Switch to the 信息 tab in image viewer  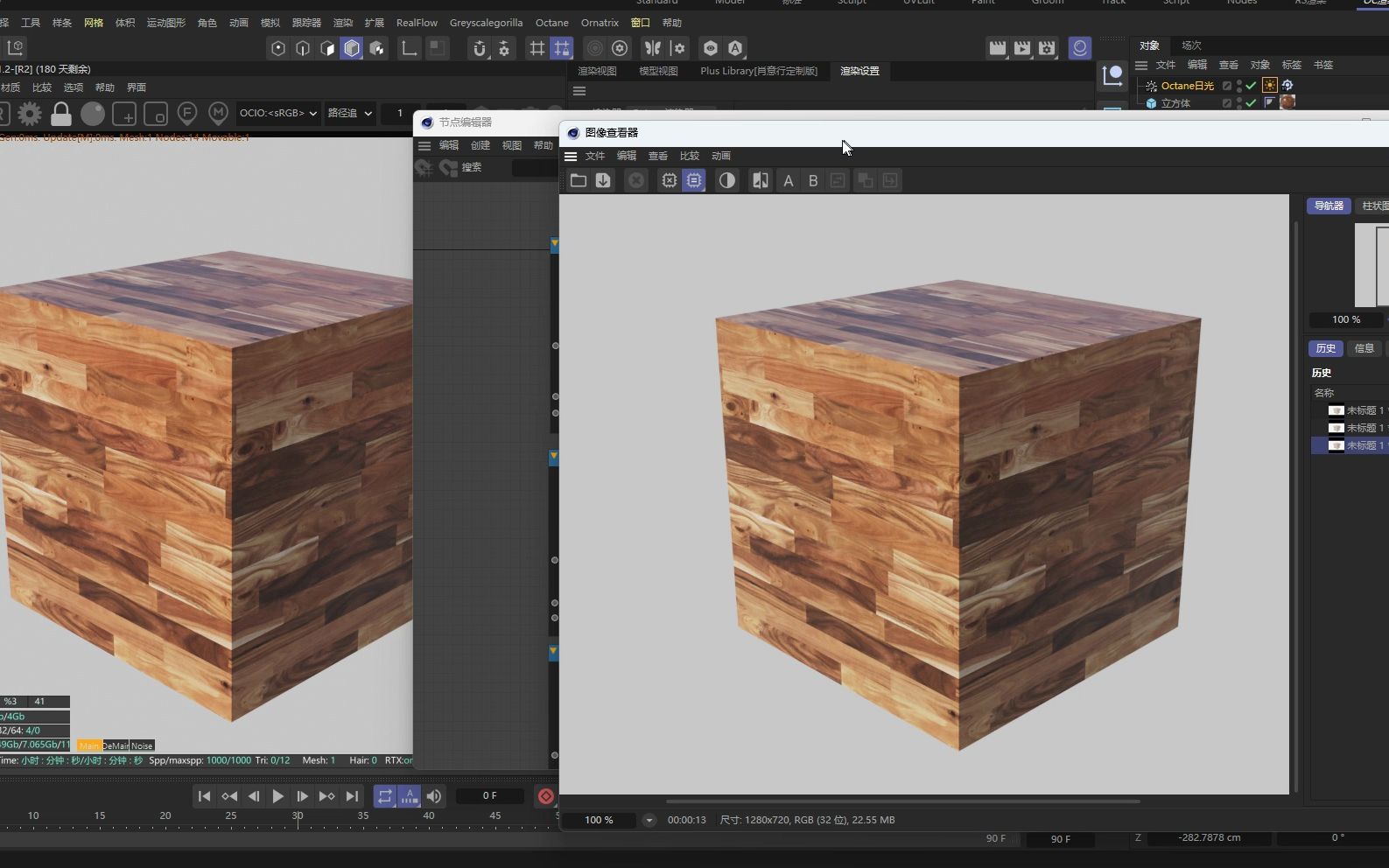(x=1364, y=348)
